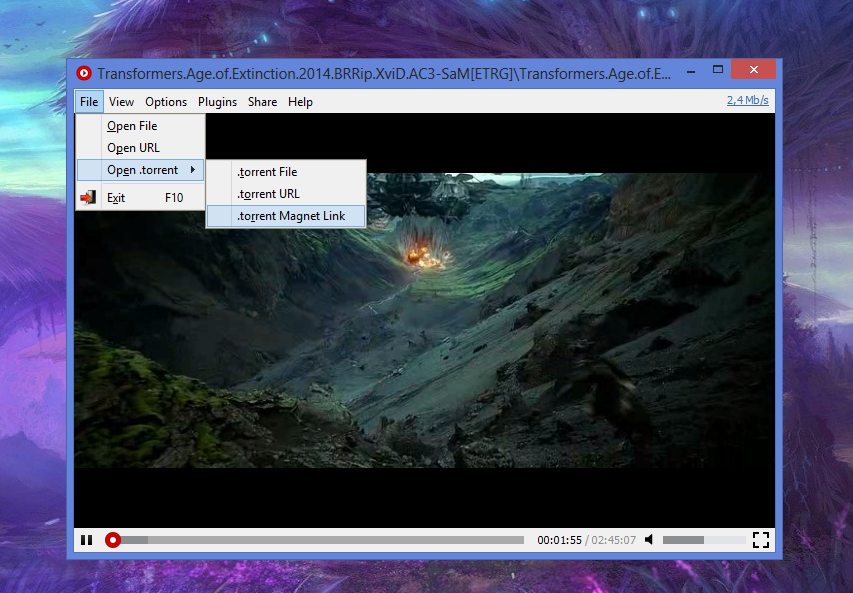Click the red player logo in title bar
Image resolution: width=853 pixels, height=593 pixels.
tap(84, 73)
